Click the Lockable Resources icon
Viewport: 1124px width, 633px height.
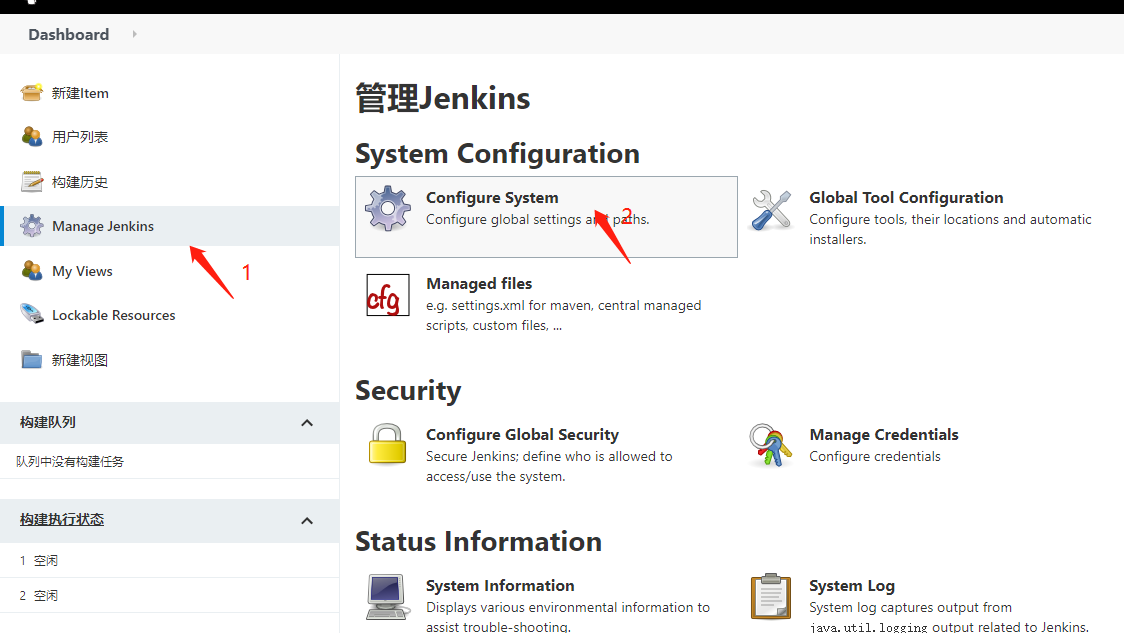point(32,315)
